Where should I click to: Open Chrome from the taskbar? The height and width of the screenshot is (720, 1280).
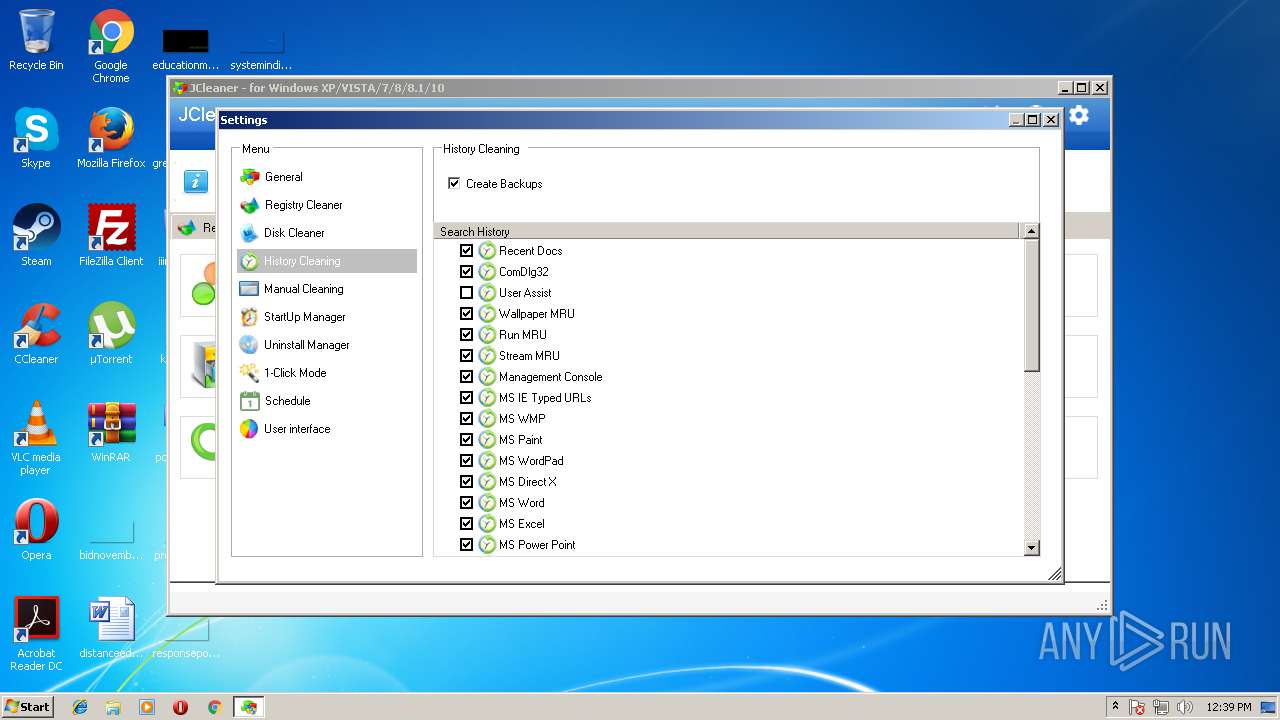coord(214,707)
